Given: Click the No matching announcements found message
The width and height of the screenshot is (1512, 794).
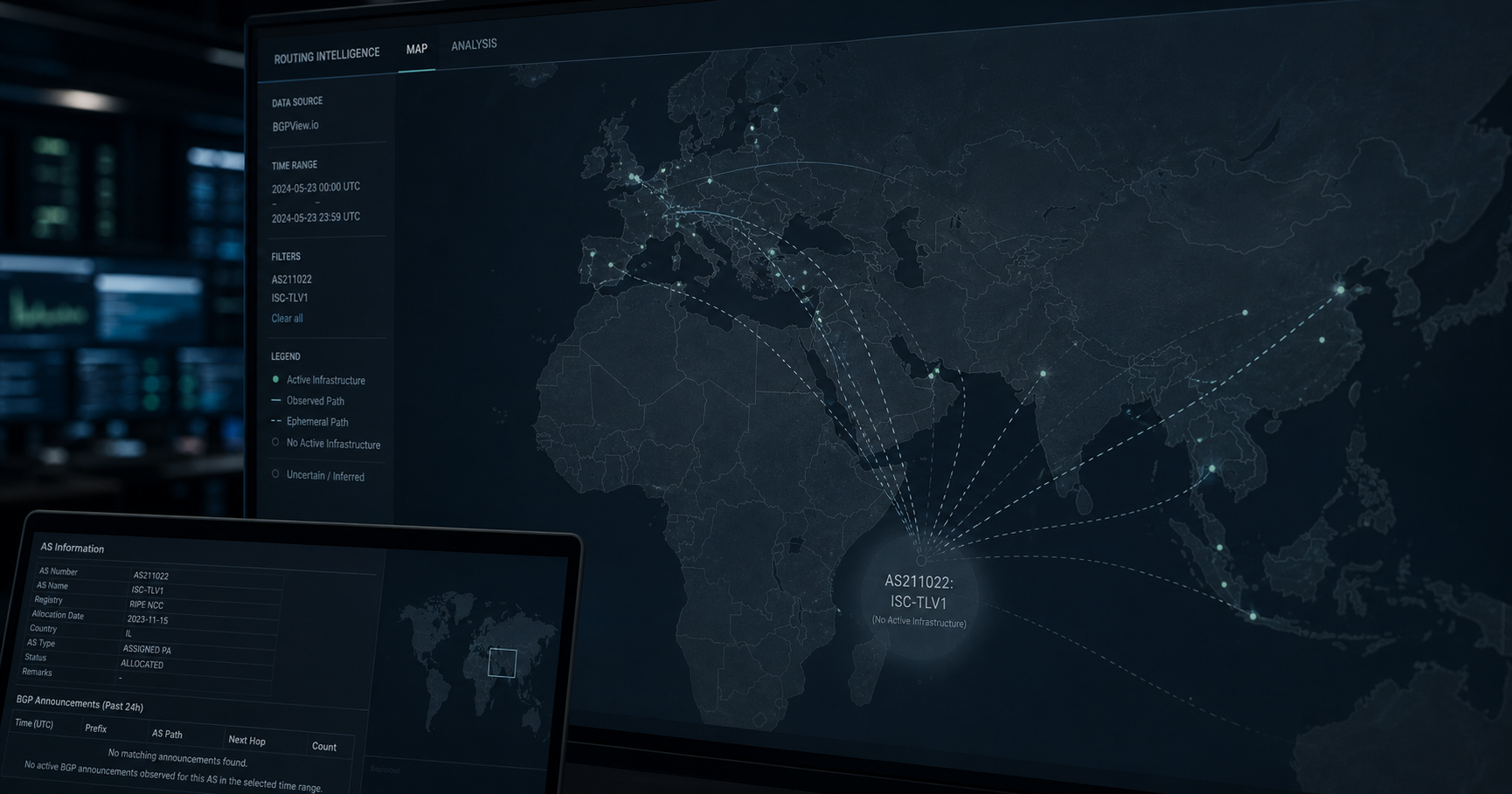Looking at the screenshot, I should [x=177, y=757].
